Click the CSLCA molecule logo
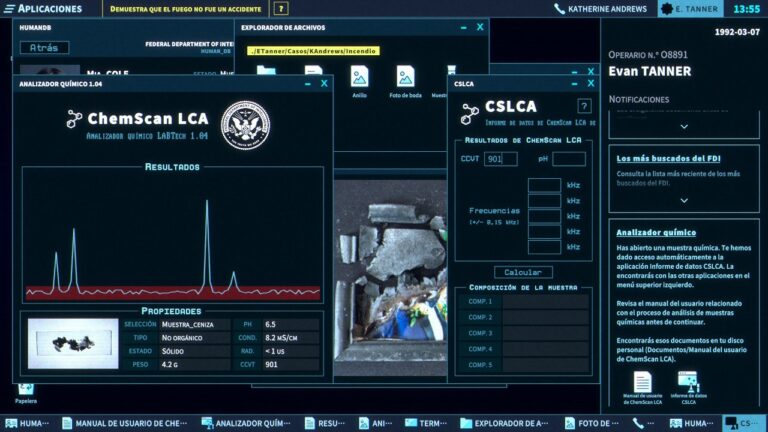The height and width of the screenshot is (432, 768). pyautogui.click(x=469, y=114)
